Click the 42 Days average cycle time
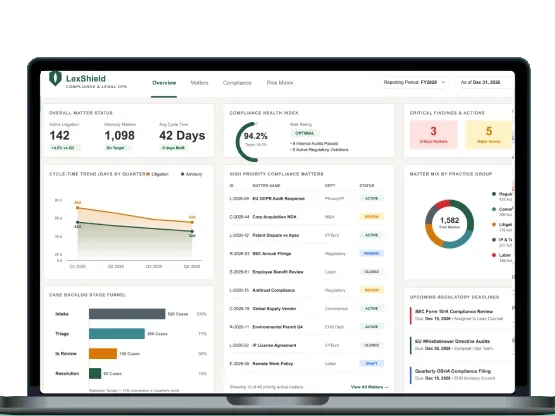Image resolution: width=555 pixels, height=416 pixels. 182,135
